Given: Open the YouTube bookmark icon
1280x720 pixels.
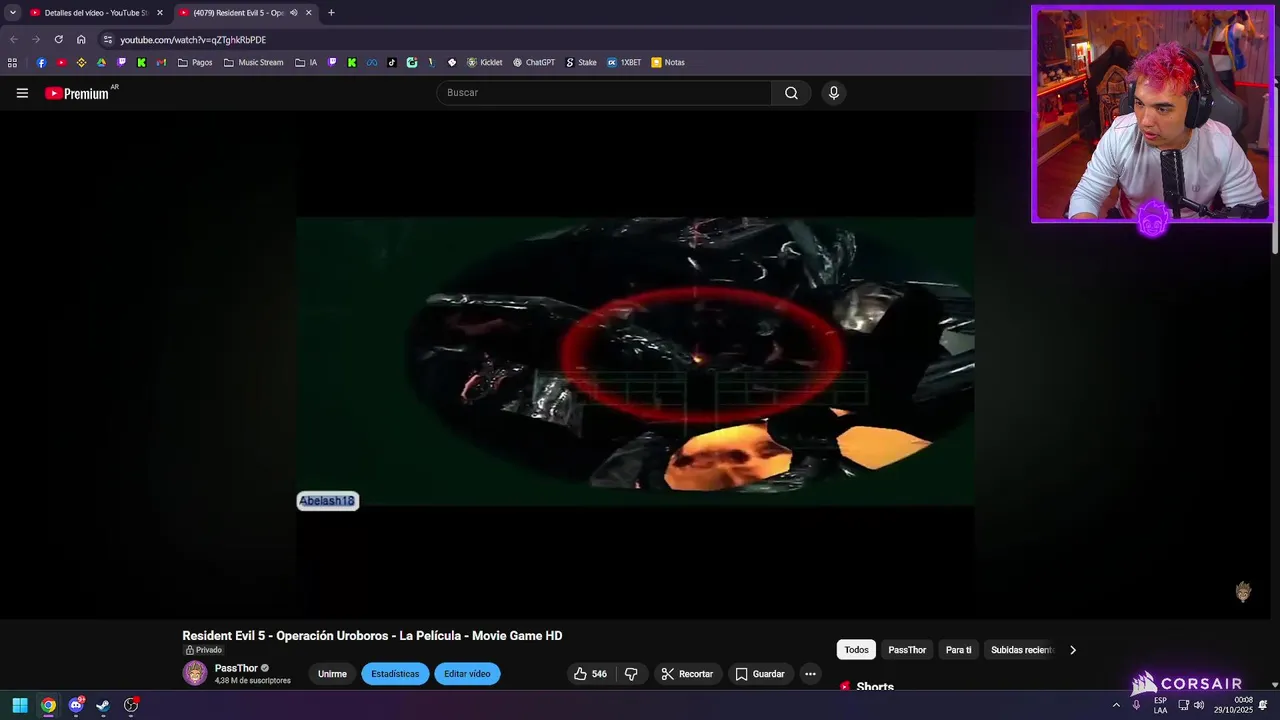Looking at the screenshot, I should click(x=61, y=62).
